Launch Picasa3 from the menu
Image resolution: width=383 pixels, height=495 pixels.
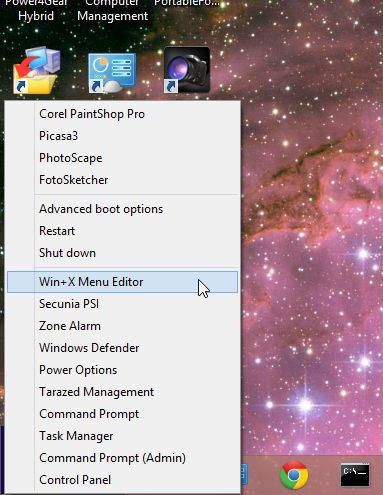[x=123, y=136]
